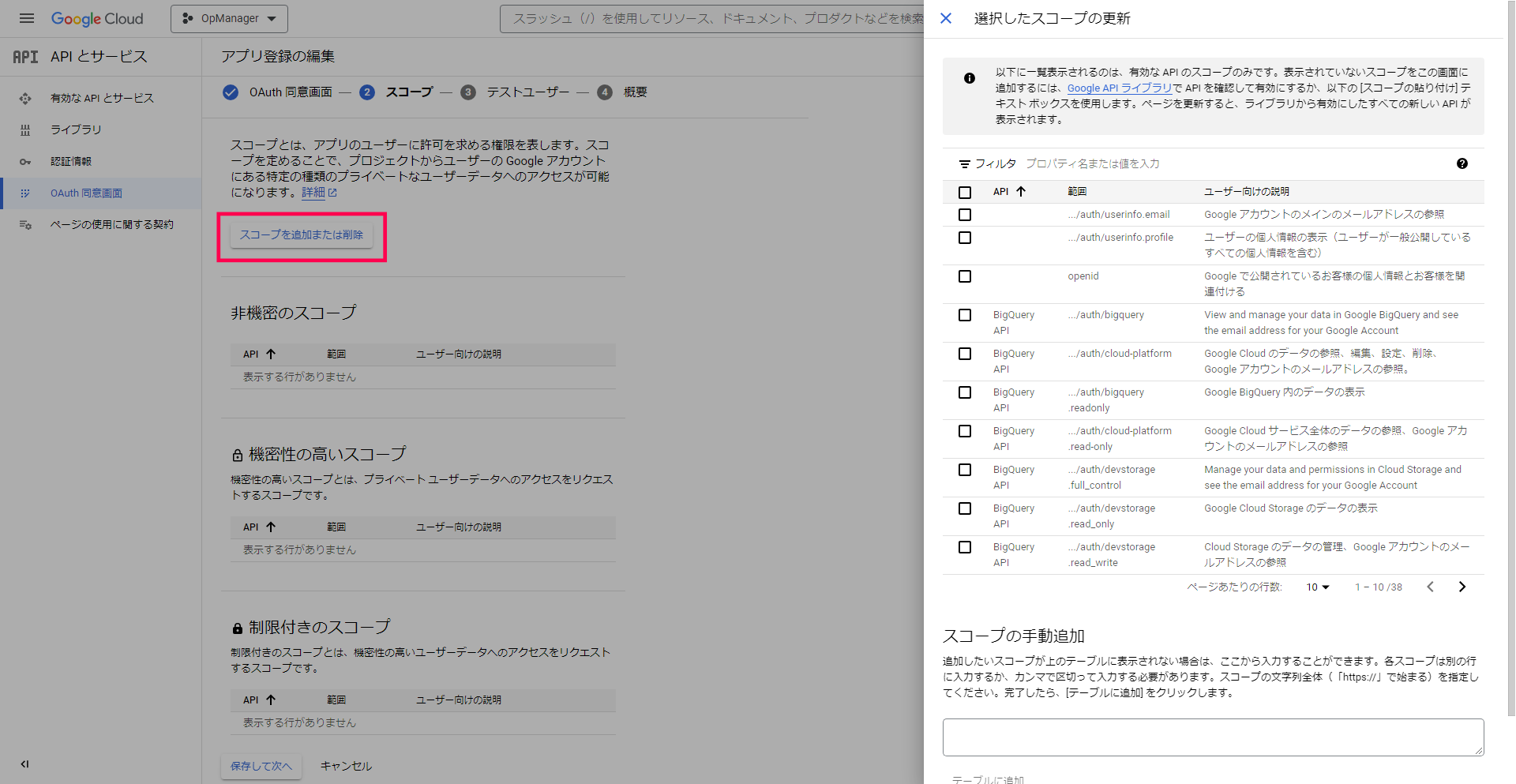Click the filter icon in scope panel

click(965, 164)
